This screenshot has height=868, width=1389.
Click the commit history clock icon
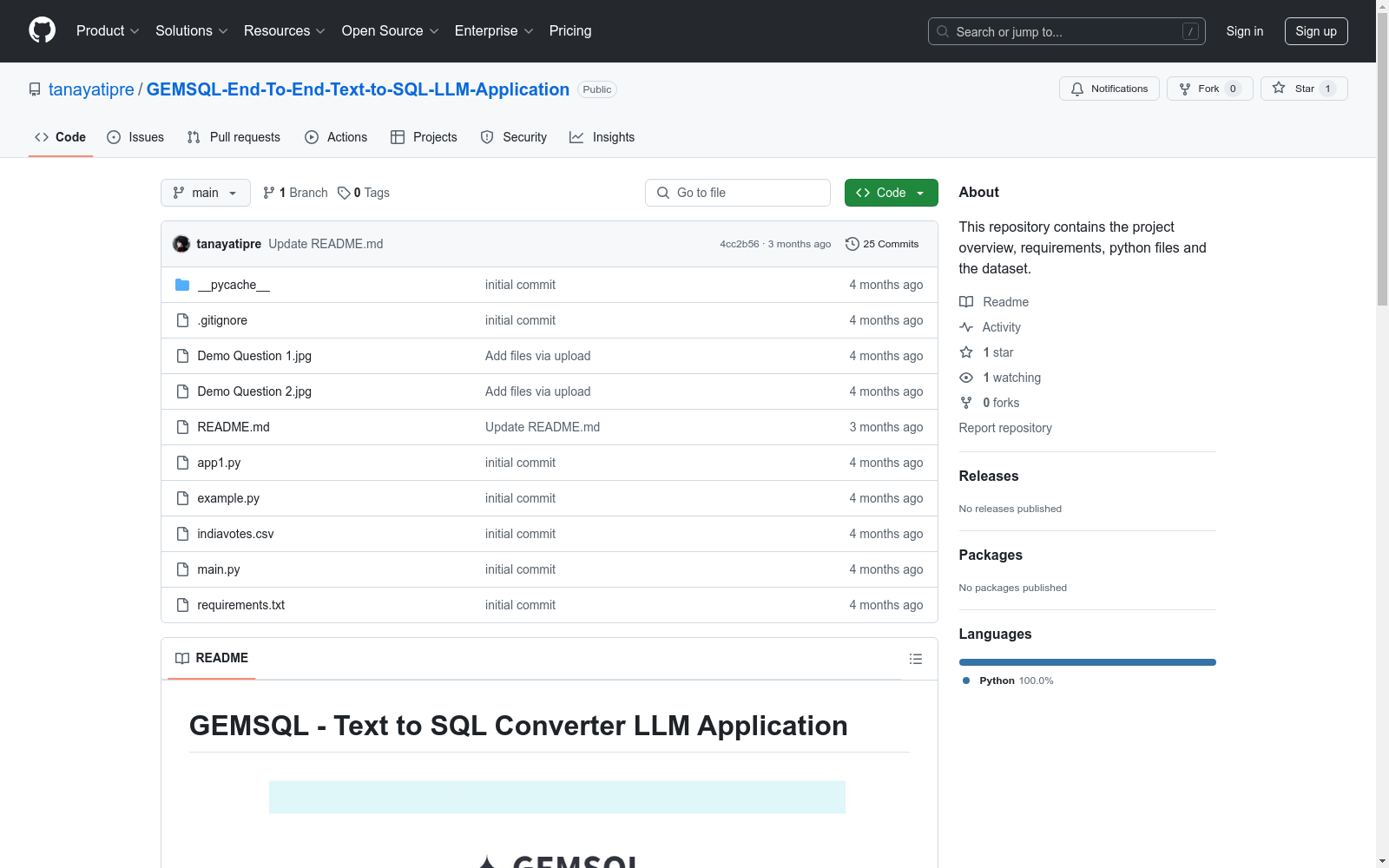click(x=852, y=244)
